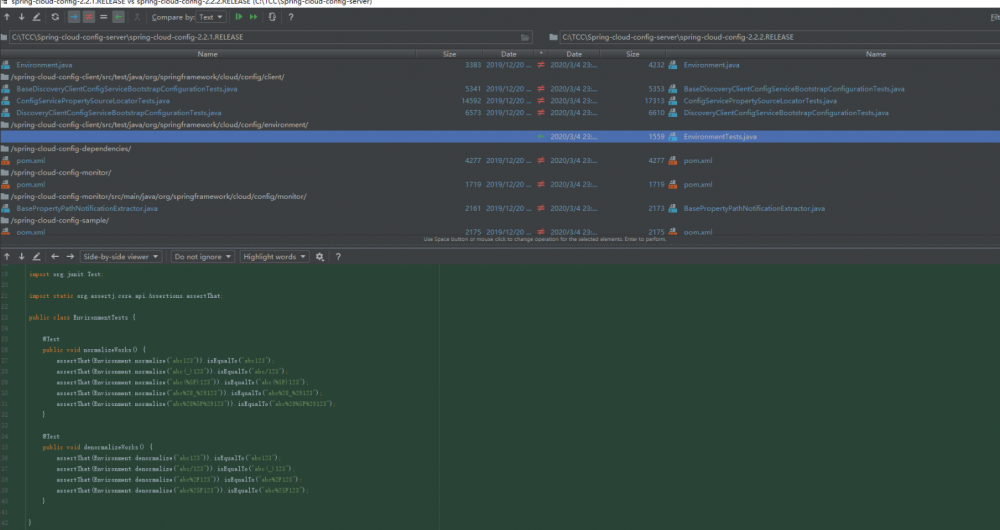Open the Compare by Text dropdown
1000x530 pixels.
tap(210, 17)
